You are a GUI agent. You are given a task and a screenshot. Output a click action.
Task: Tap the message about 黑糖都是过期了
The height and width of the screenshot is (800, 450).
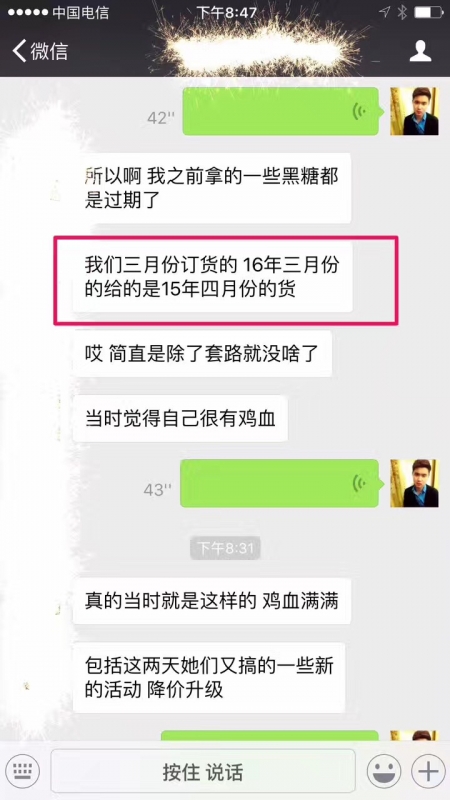[212, 188]
